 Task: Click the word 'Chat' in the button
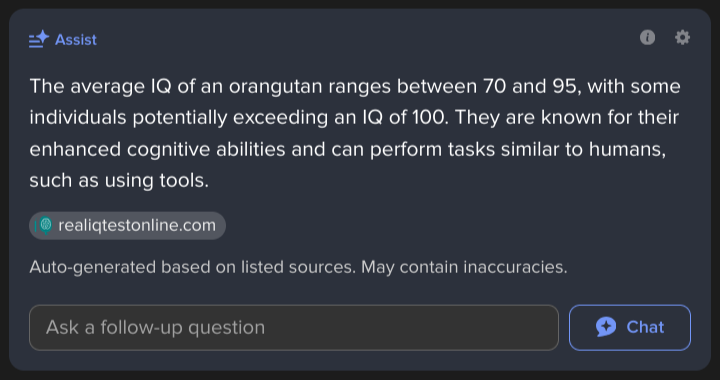click(645, 327)
